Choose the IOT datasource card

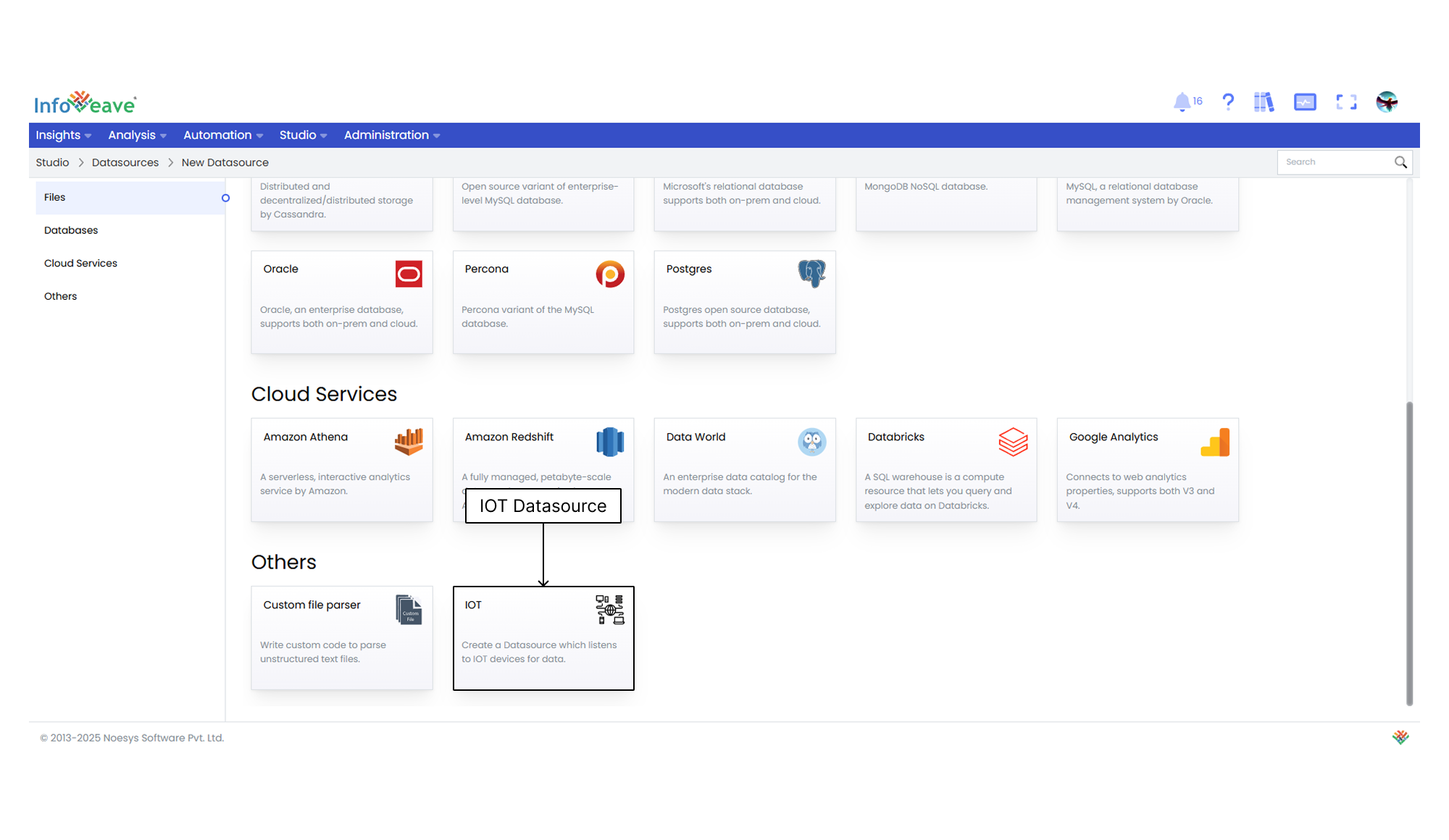click(x=543, y=638)
